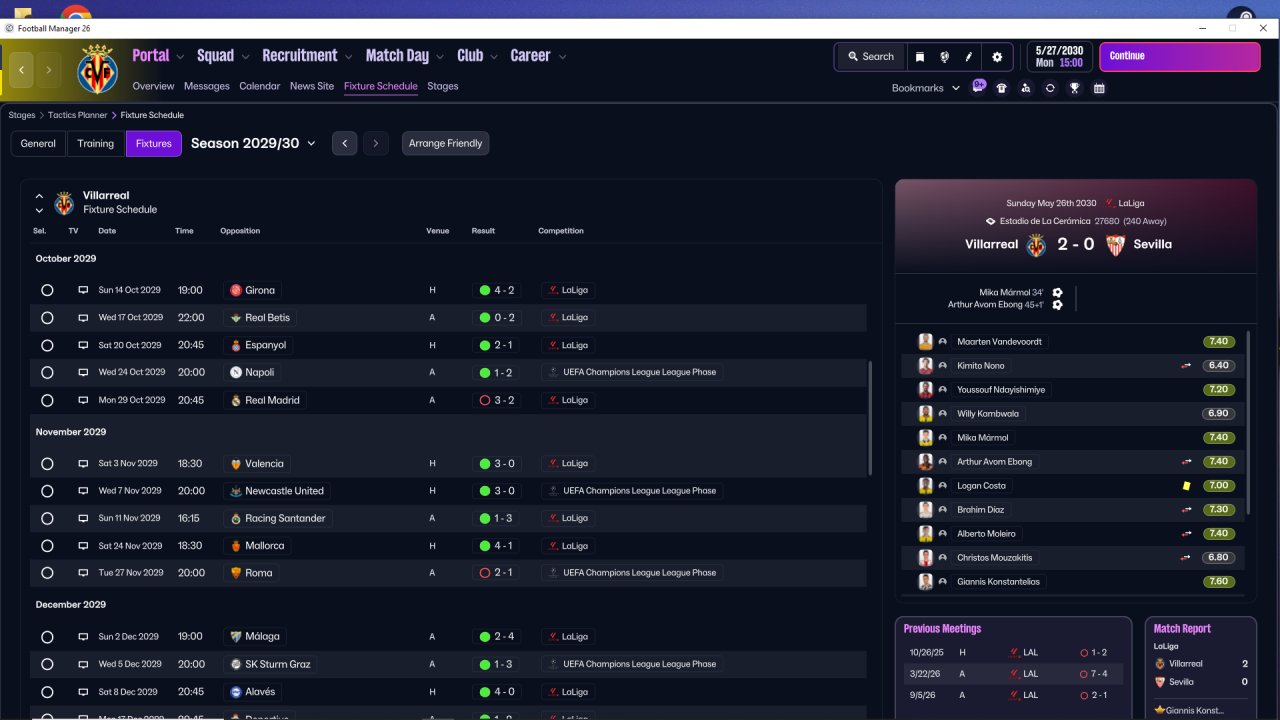Select the Real Madrid fixture radio button

point(47,400)
